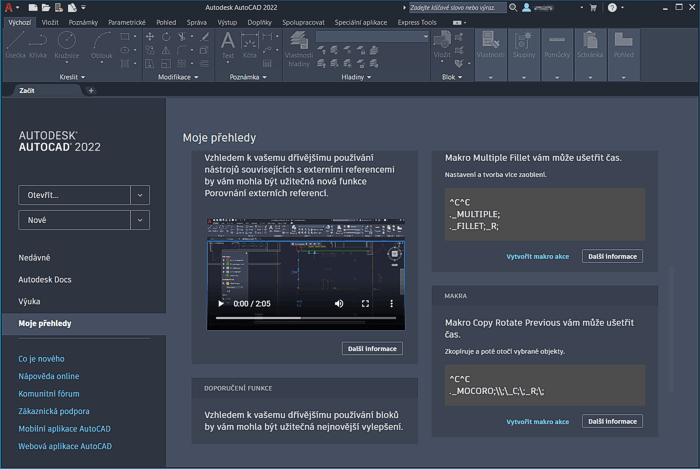Click the shopping cart icon
This screenshot has height=469, width=700.
593,8
